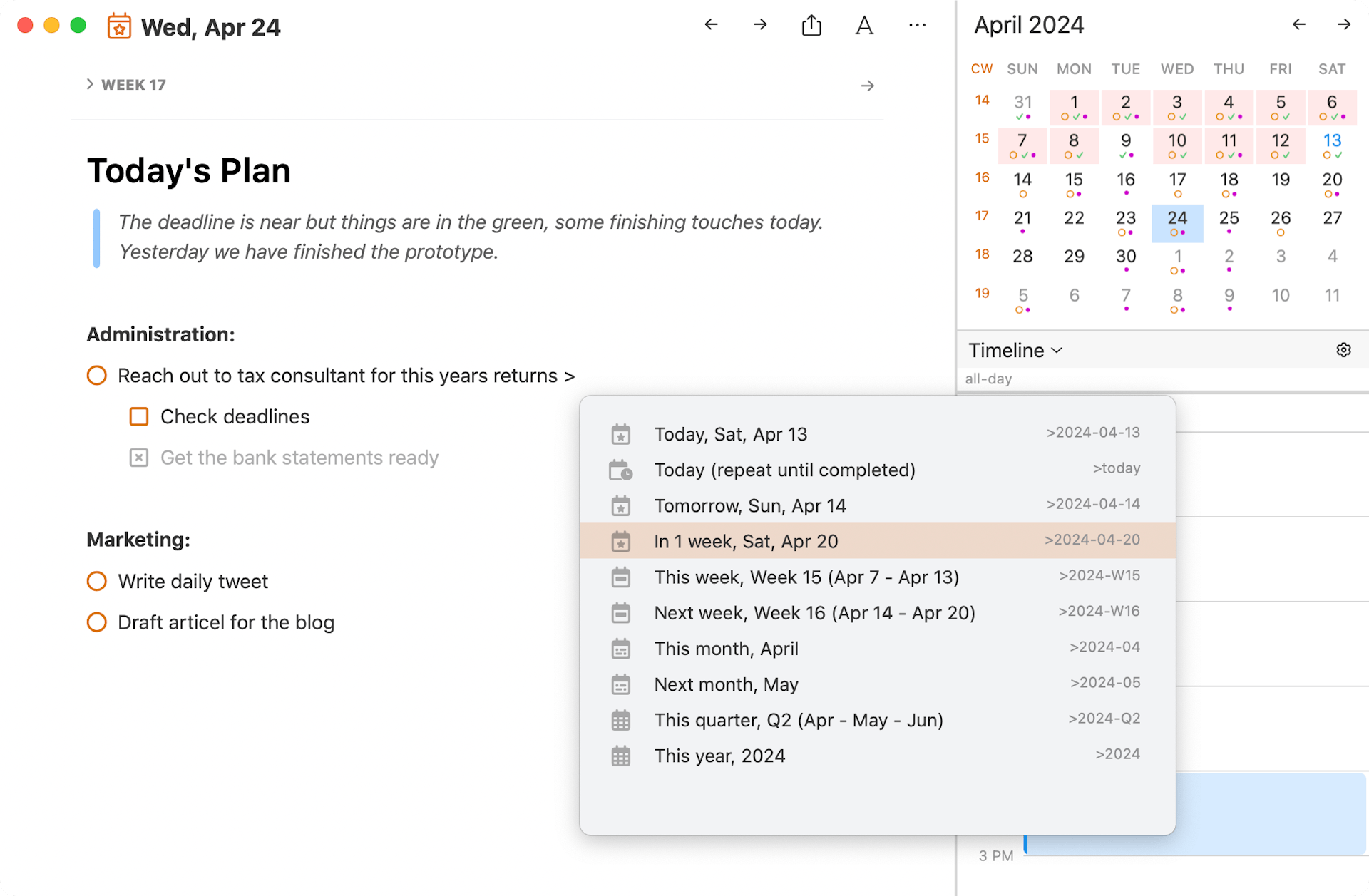Complete the 'Draft articel for the blog' task
The width and height of the screenshot is (1369, 896).
click(x=96, y=622)
